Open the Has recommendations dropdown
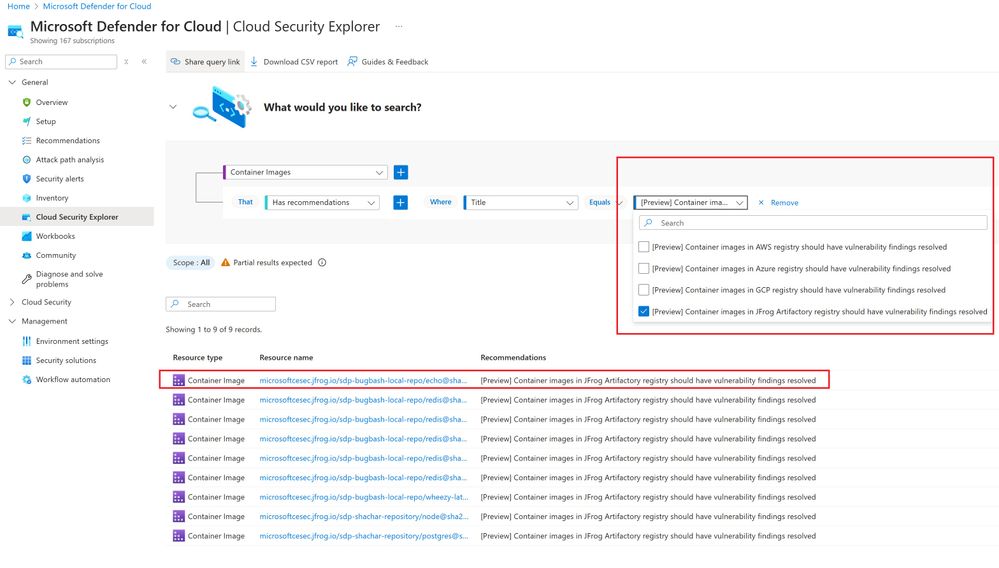The width and height of the screenshot is (999, 568). coord(322,202)
